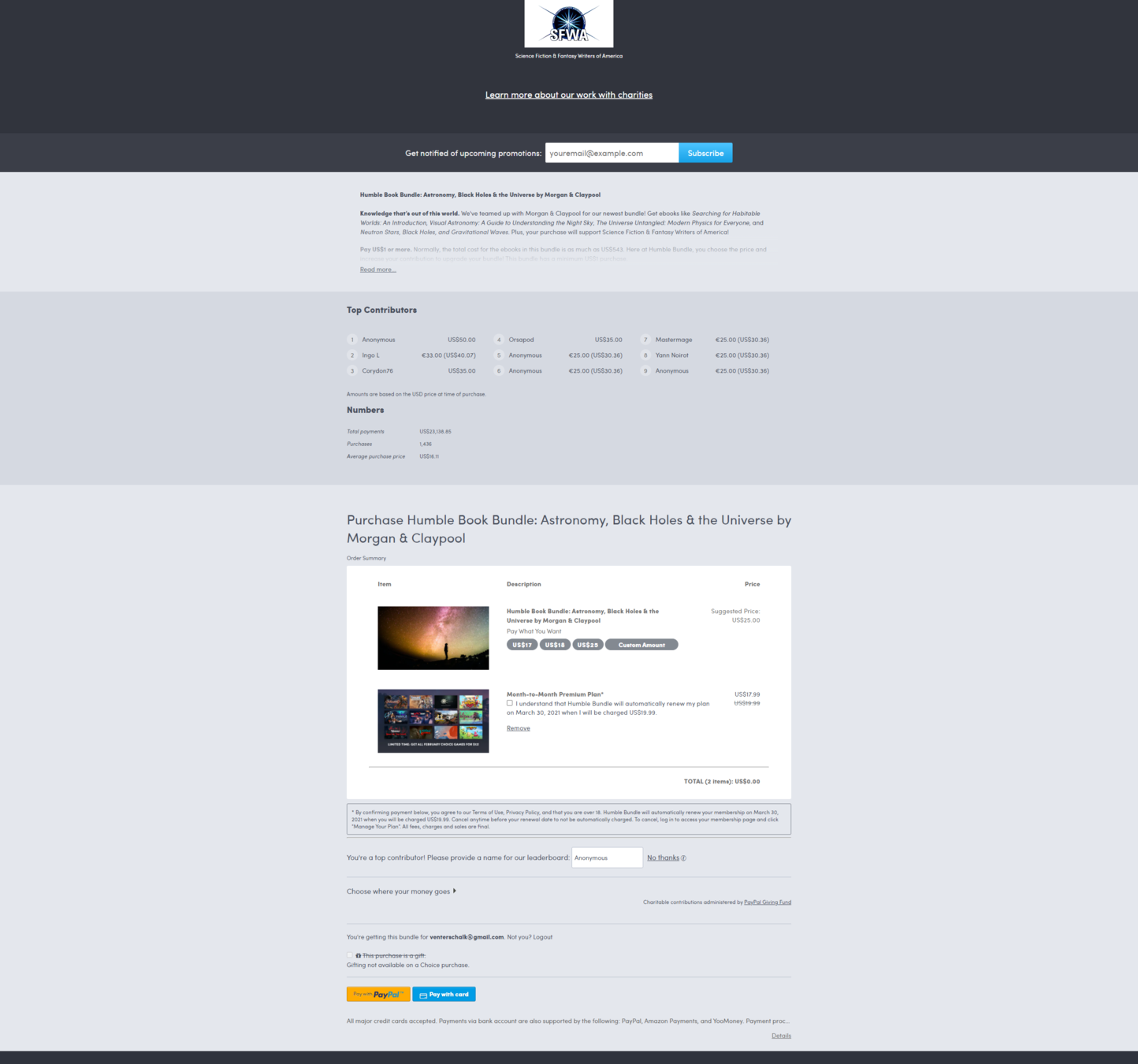Remove the Month-to-Month Premium Plan
Viewport: 1138px width, 1064px height.
tap(518, 728)
